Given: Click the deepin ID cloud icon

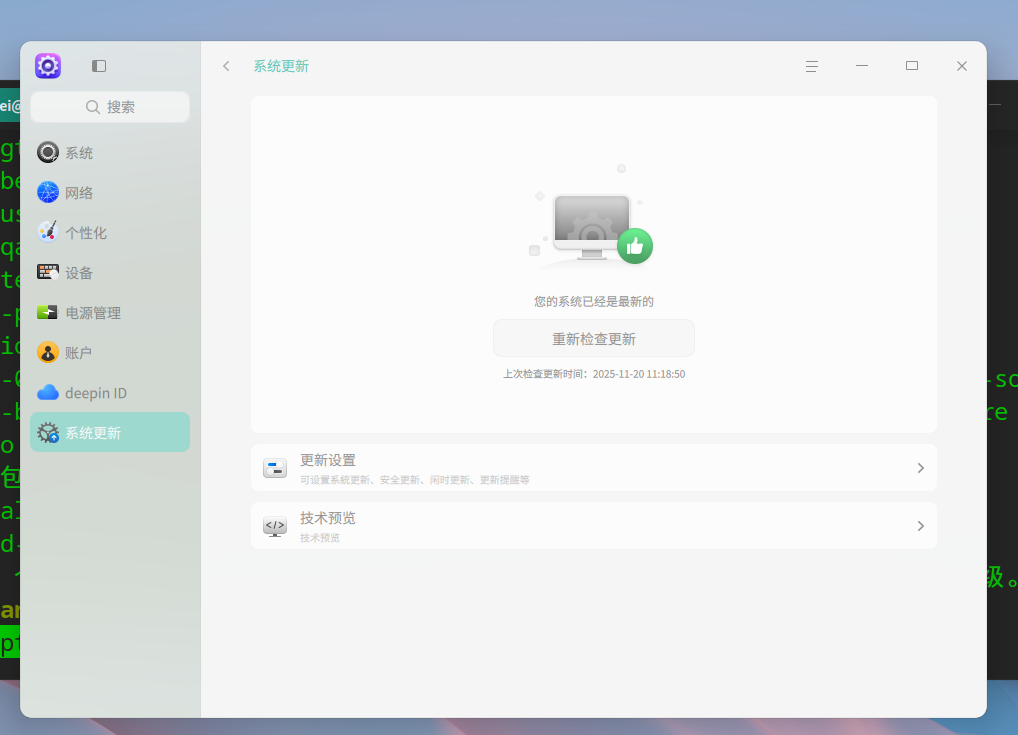Looking at the screenshot, I should (47, 393).
